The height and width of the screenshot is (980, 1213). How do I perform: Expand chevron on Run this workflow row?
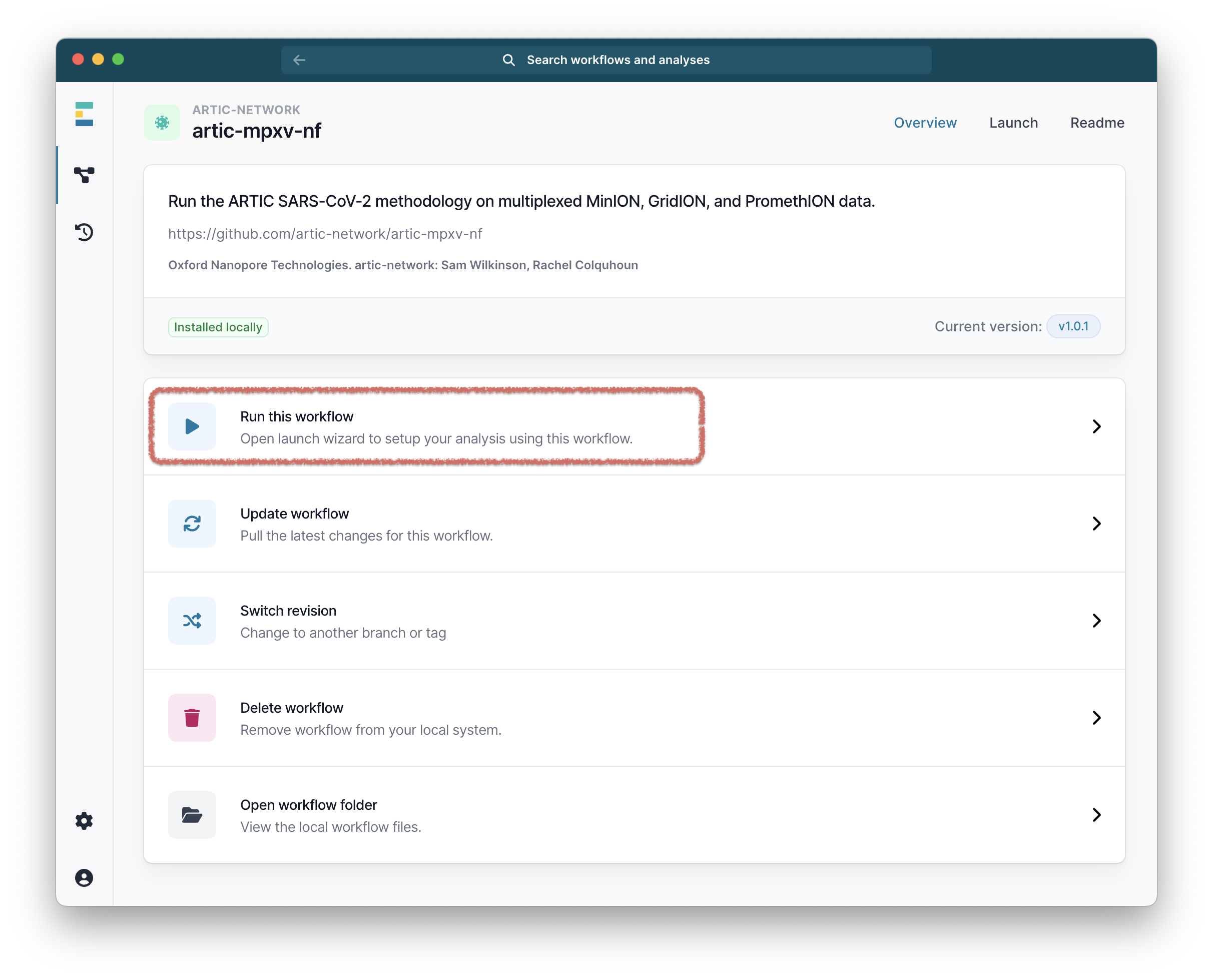[1096, 426]
